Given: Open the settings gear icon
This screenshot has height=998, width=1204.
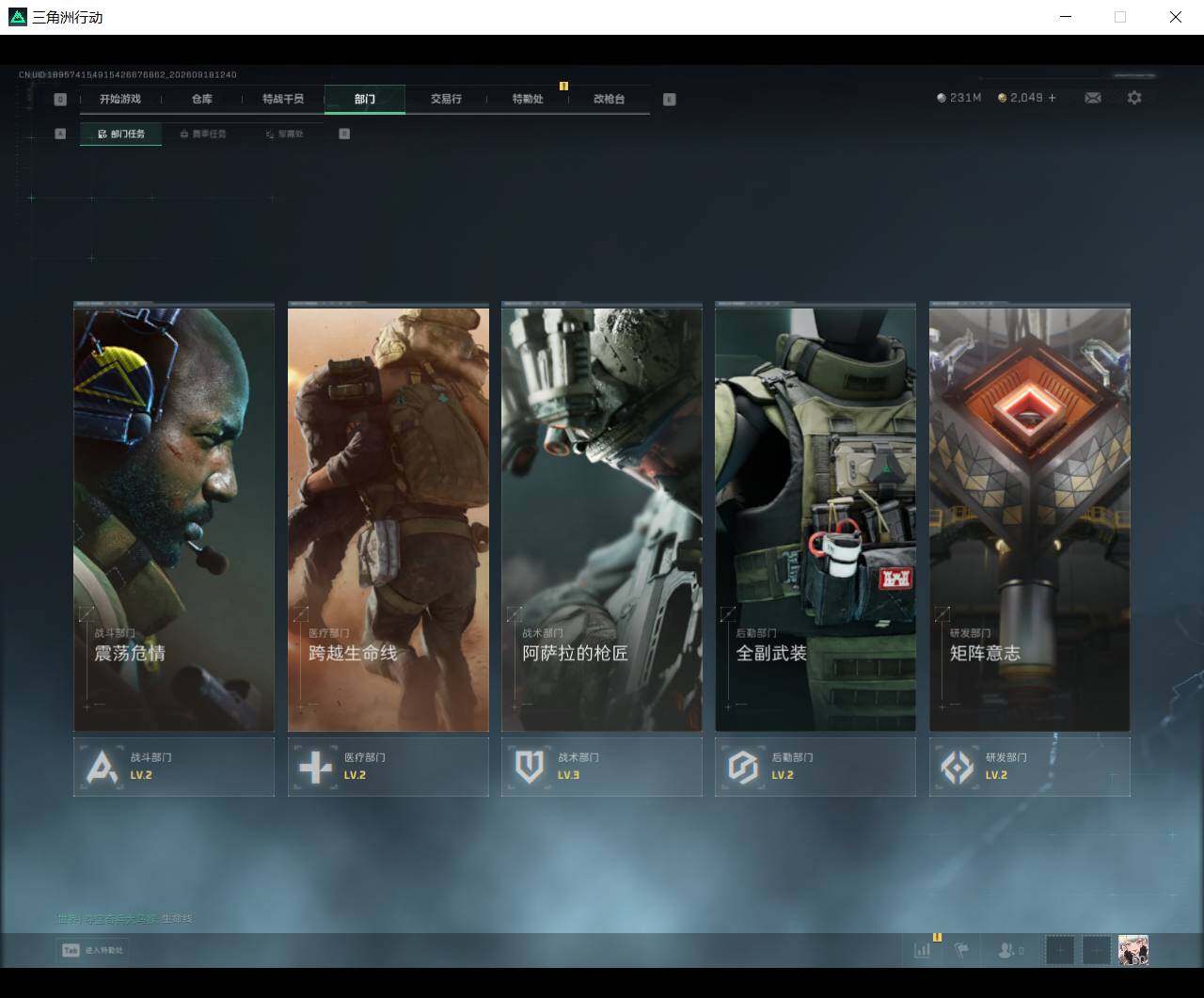Looking at the screenshot, I should [x=1134, y=98].
